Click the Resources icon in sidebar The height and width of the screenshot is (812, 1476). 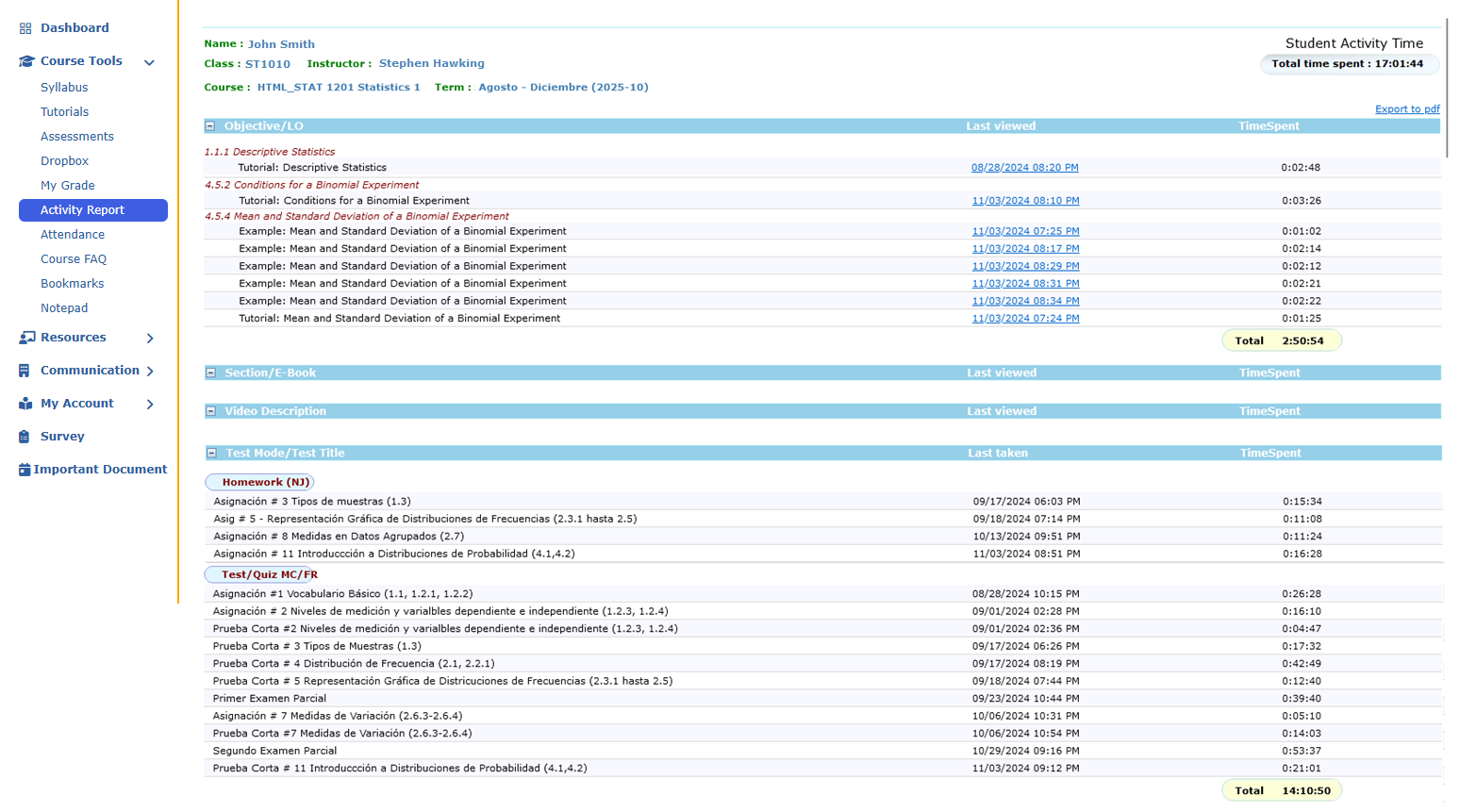click(x=26, y=338)
